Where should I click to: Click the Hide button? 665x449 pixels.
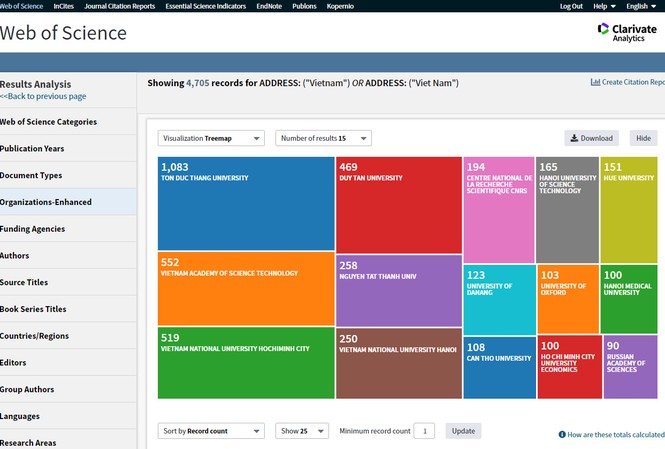point(643,138)
